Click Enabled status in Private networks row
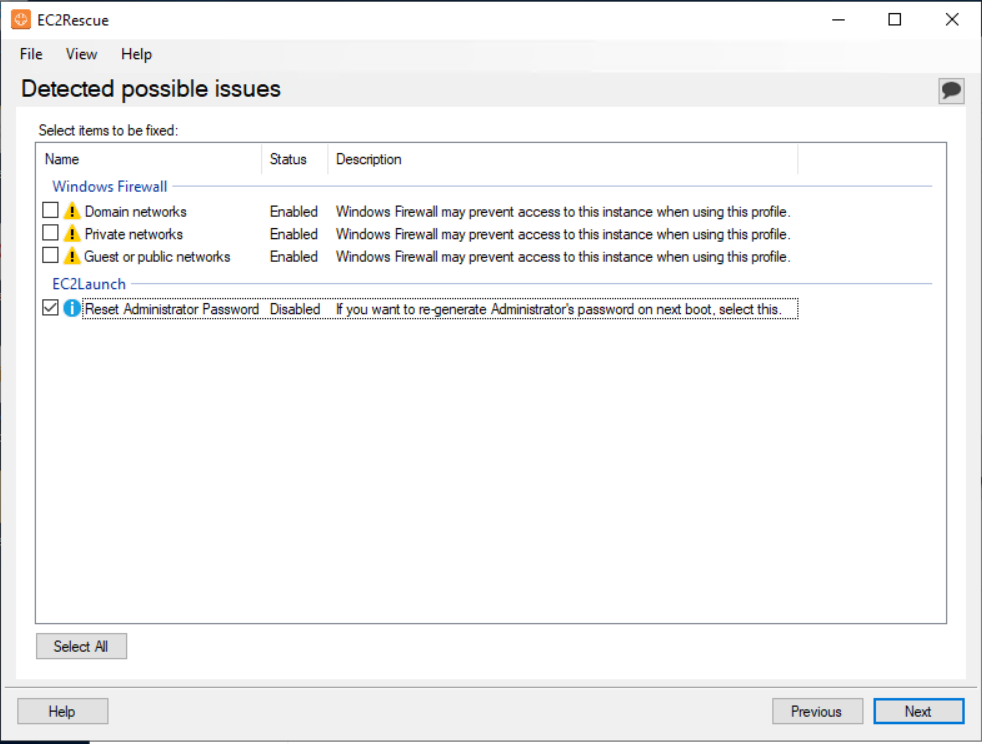Viewport: 982px width, 744px height. tap(294, 234)
